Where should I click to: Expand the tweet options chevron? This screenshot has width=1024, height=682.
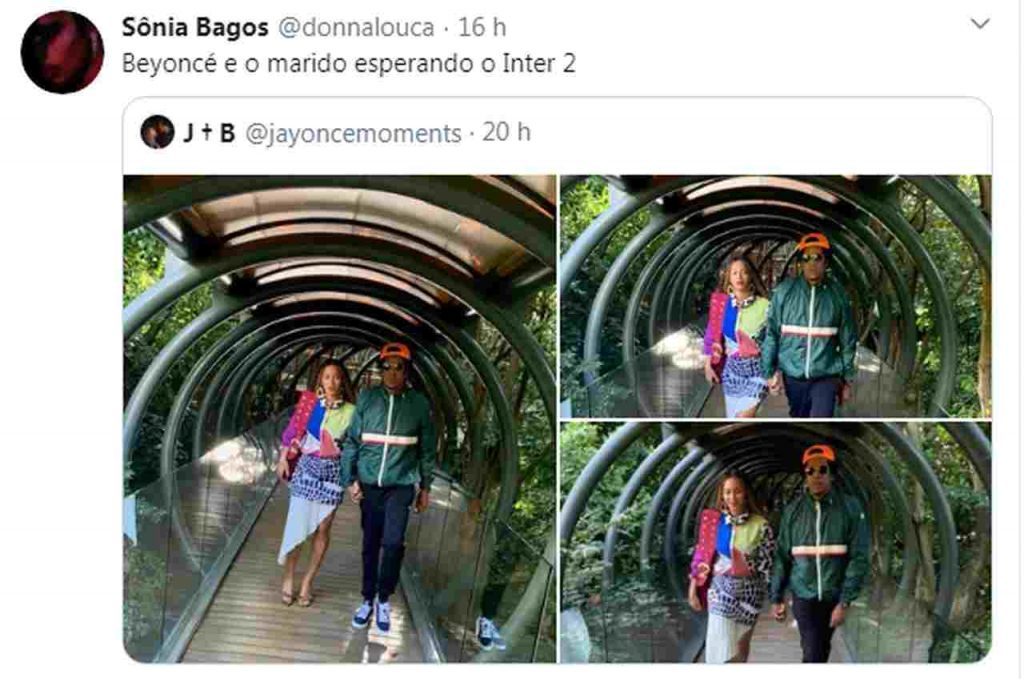(980, 24)
